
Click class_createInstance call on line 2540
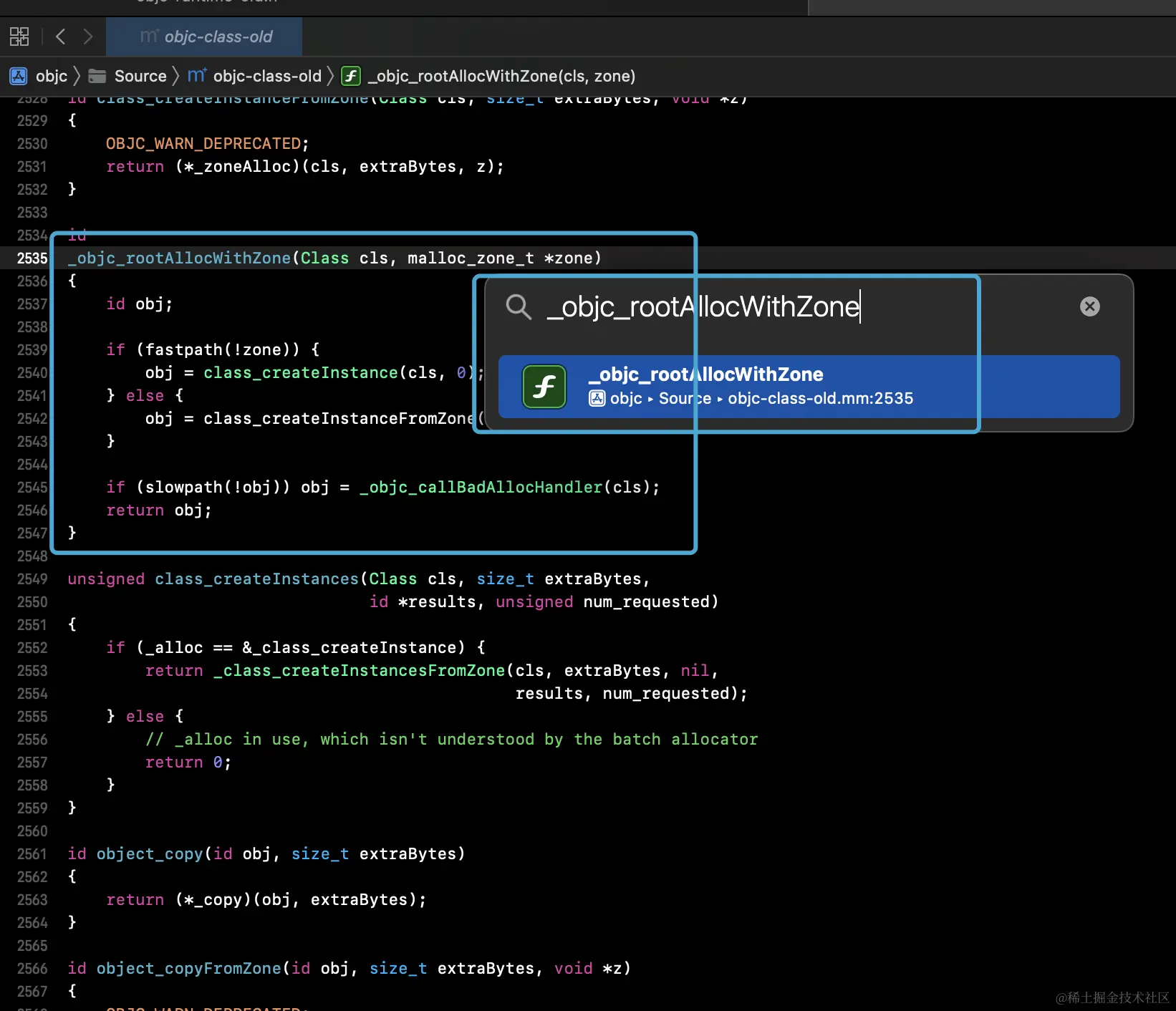[301, 373]
